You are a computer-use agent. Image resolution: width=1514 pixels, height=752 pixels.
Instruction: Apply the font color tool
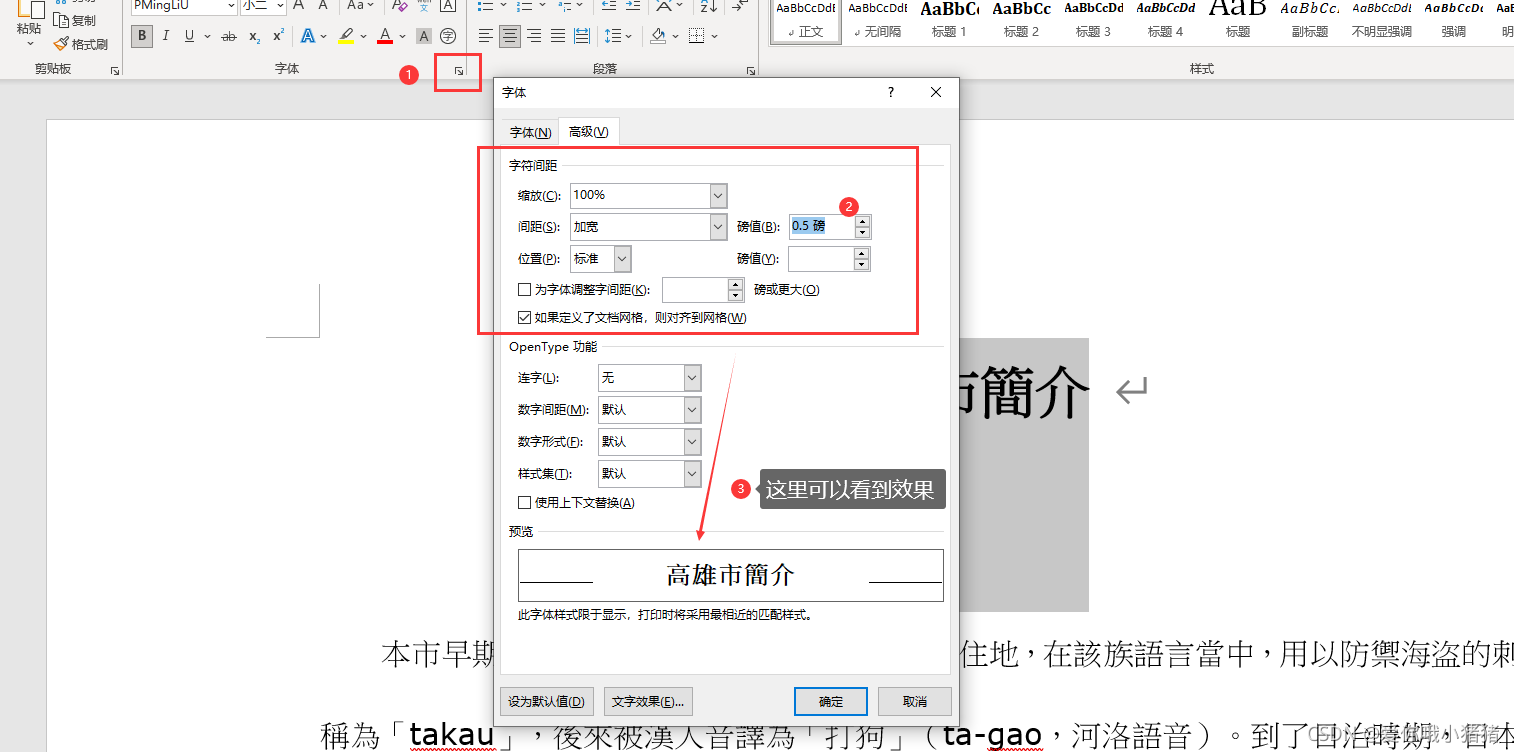pyautogui.click(x=385, y=36)
